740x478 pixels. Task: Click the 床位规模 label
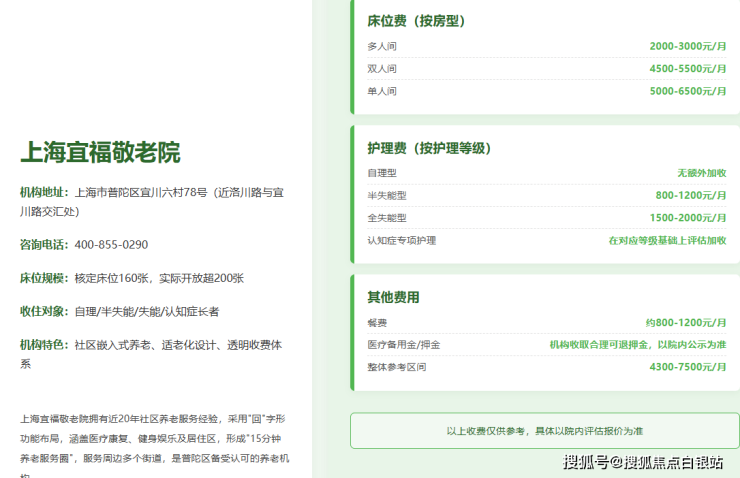pos(42,278)
